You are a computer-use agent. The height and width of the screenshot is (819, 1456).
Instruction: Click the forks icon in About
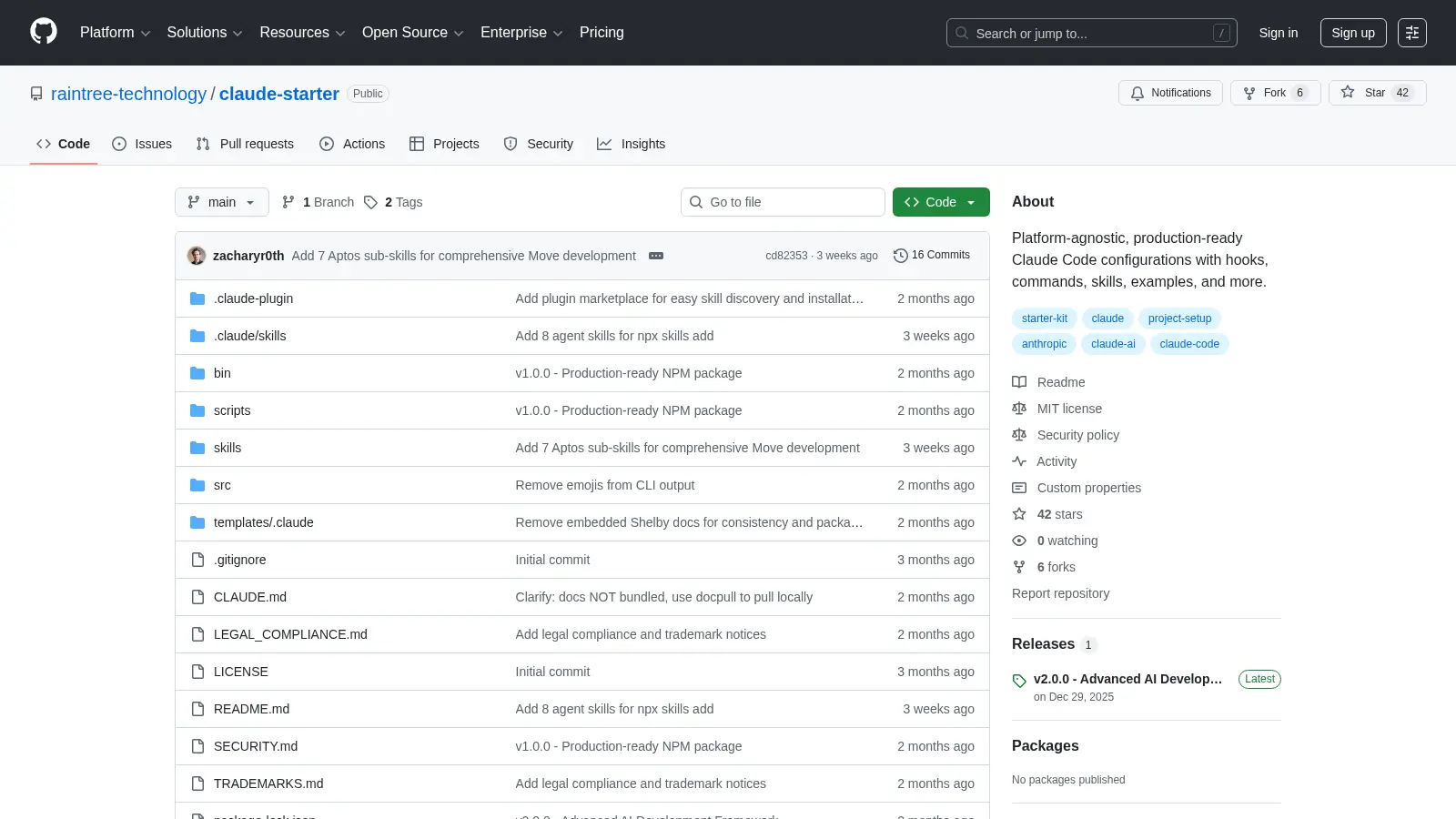click(x=1019, y=567)
